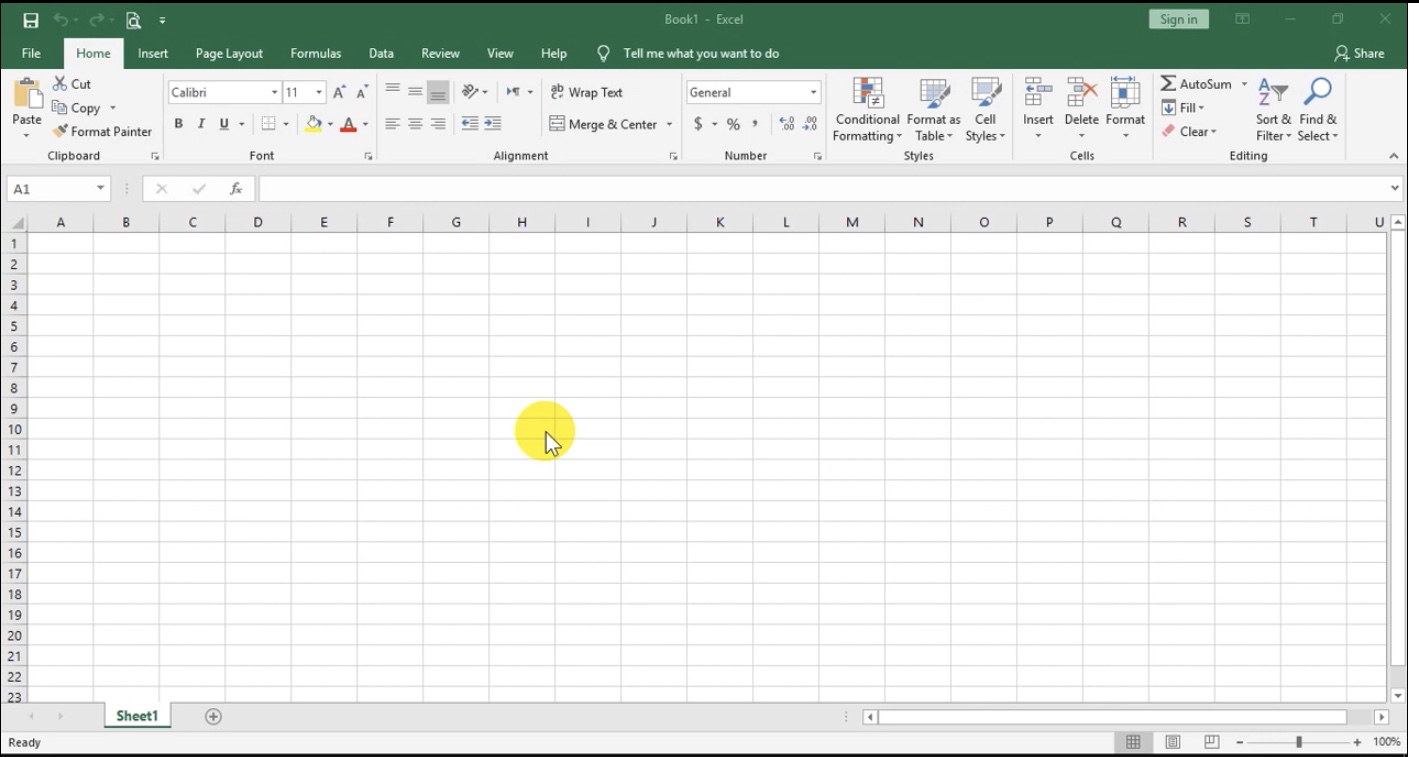Screen dimensions: 1419x757
Task: Increase decimal places
Action: point(786,124)
